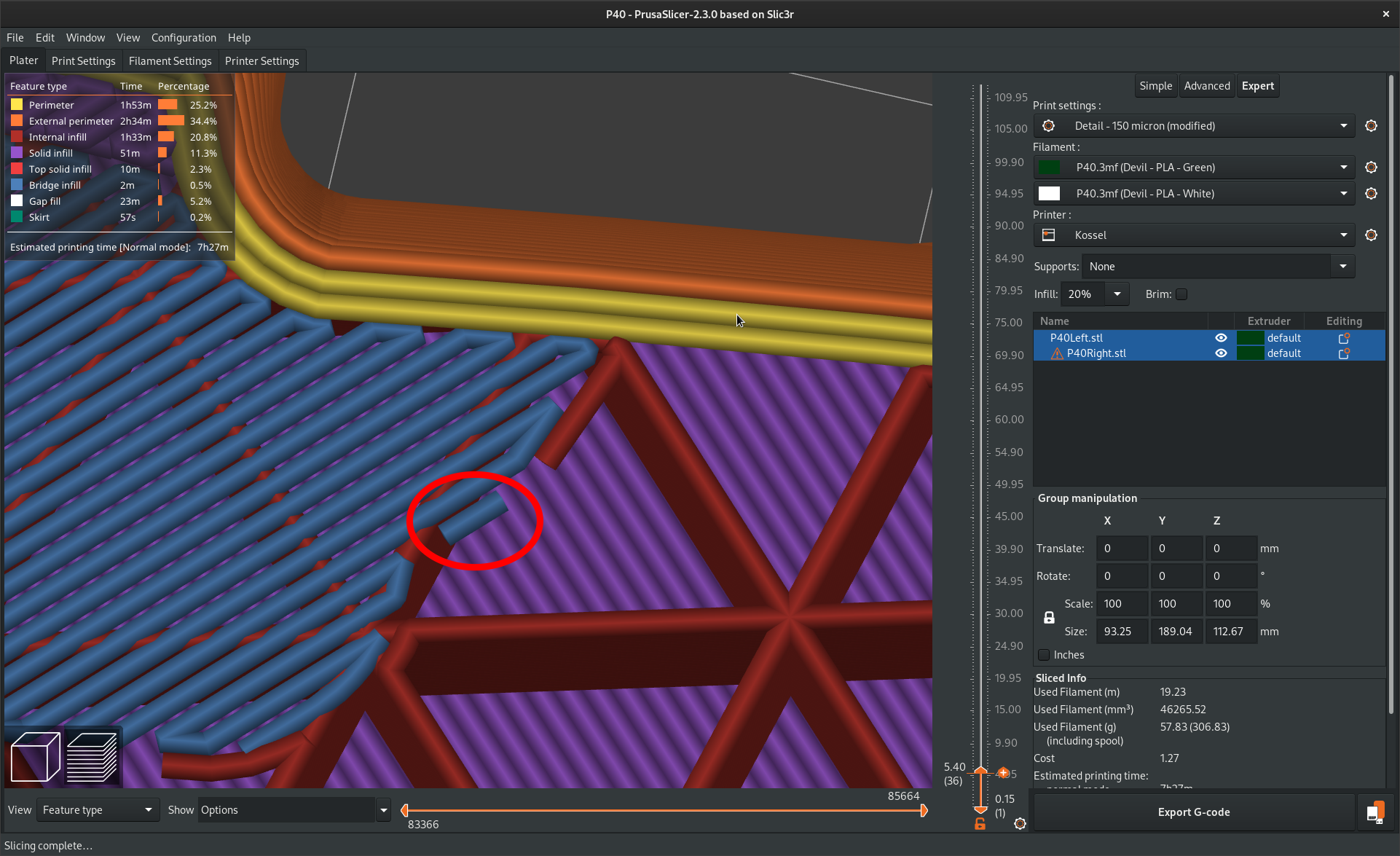1400x856 pixels.
Task: Open the File menu
Action: (x=15, y=38)
